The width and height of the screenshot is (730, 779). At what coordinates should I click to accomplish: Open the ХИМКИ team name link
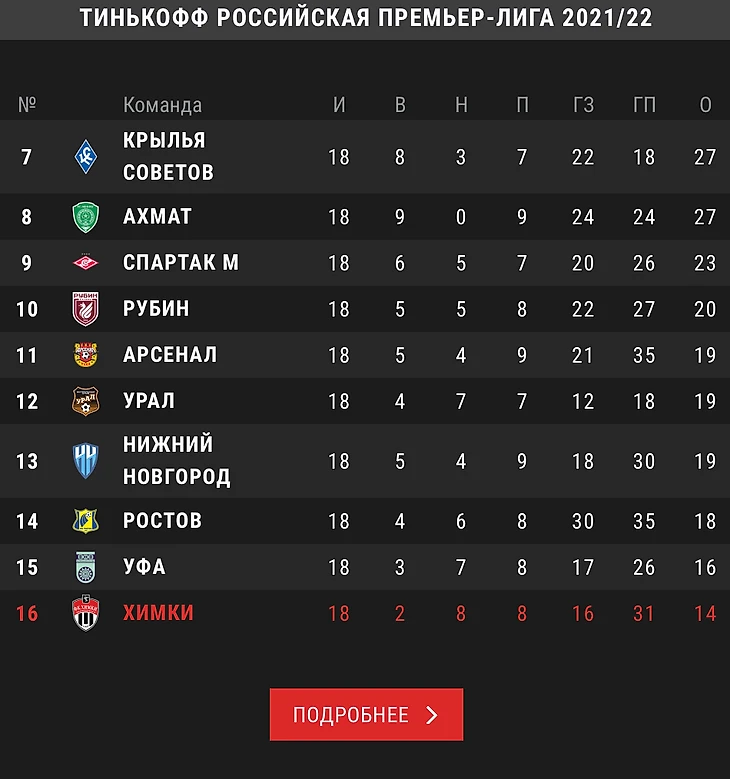(158, 613)
